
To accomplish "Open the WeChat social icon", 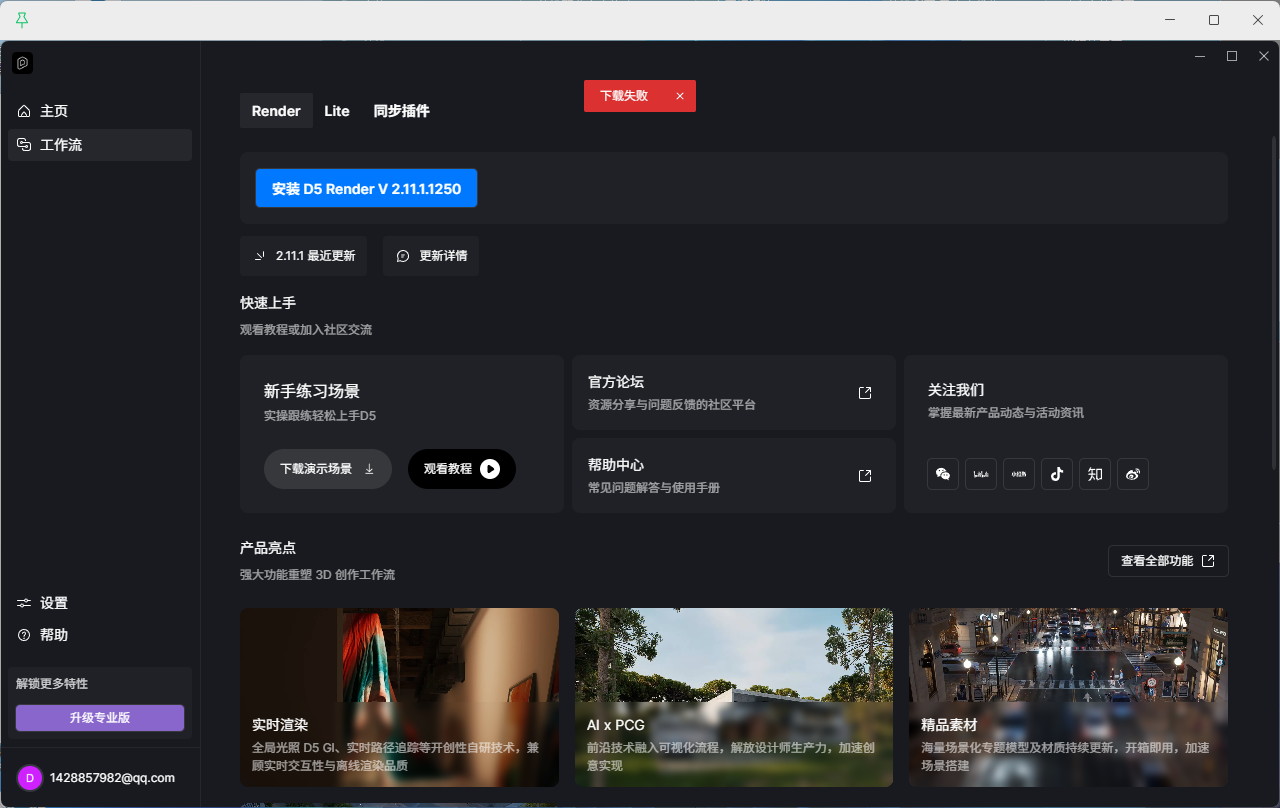I will pyautogui.click(x=943, y=474).
